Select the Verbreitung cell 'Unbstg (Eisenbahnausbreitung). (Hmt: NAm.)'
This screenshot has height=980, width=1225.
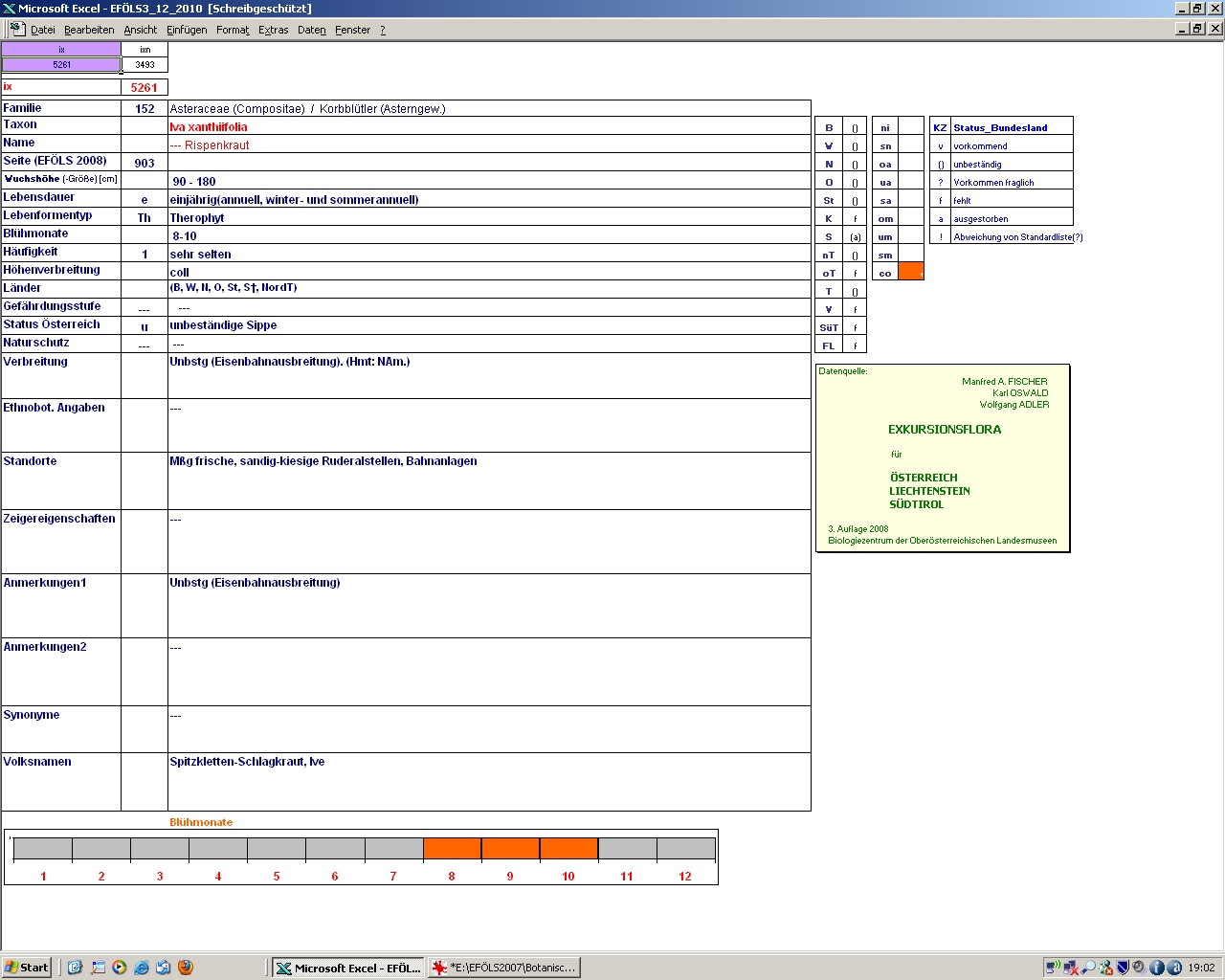click(489, 375)
